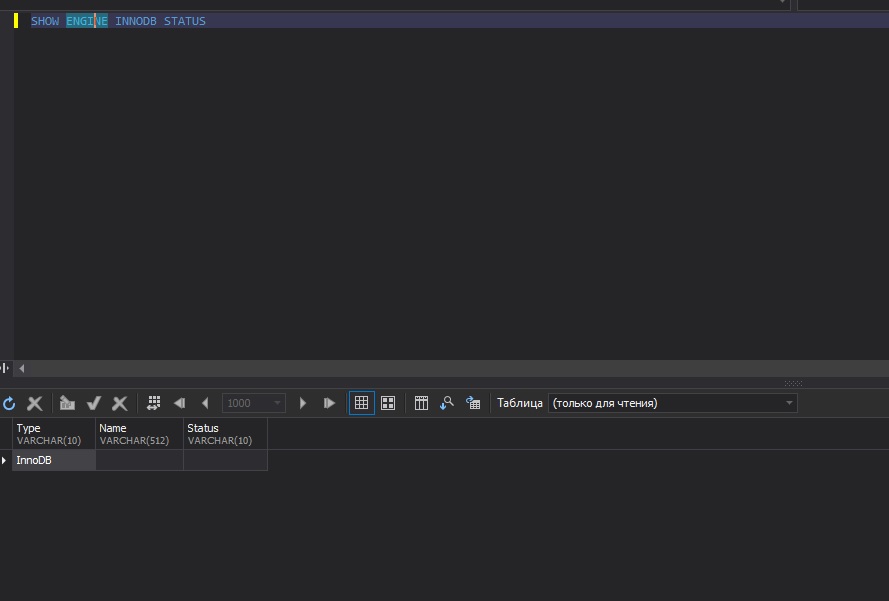The image size is (889, 601).
Task: Switch to card view mode
Action: click(x=388, y=403)
